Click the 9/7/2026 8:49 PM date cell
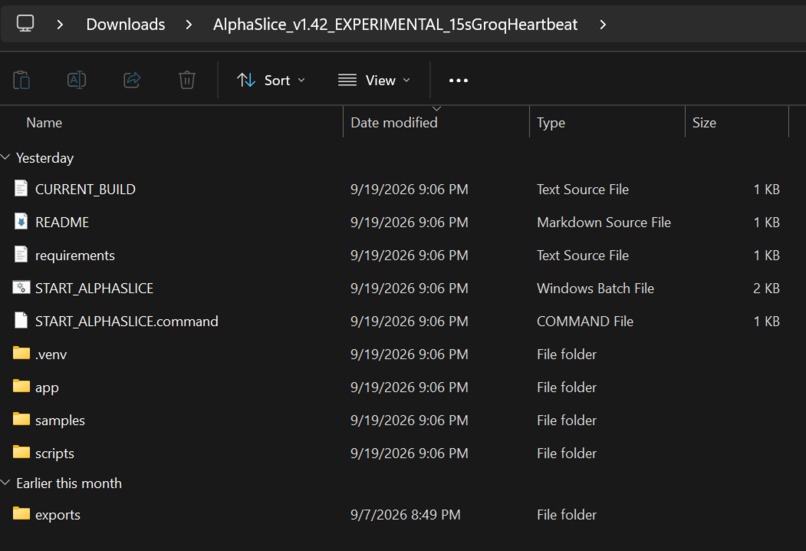Viewport: 806px width, 551px height. click(x=405, y=515)
